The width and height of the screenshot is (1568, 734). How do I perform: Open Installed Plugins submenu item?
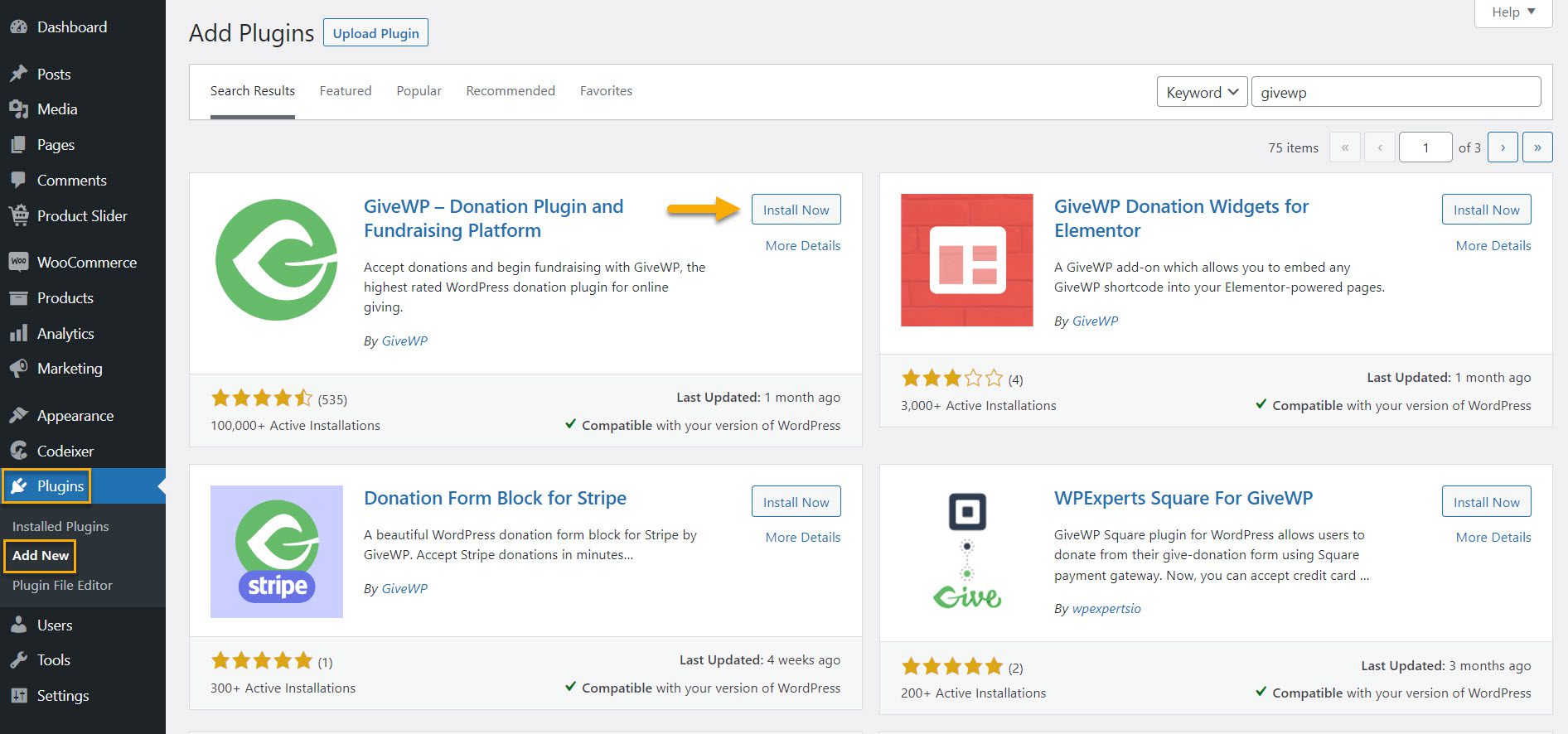(x=60, y=526)
